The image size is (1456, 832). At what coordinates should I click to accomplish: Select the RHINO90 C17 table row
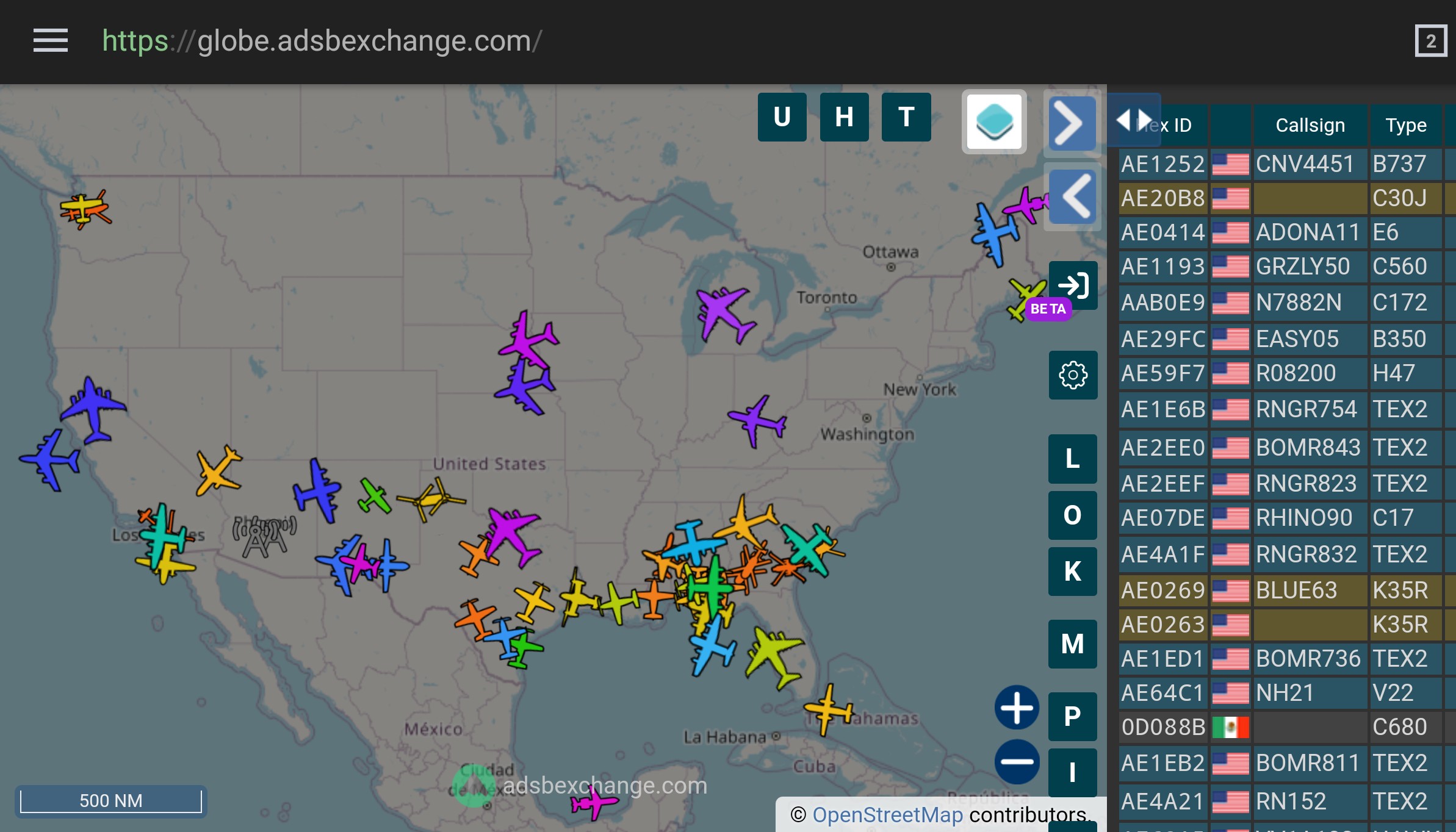click(1303, 518)
